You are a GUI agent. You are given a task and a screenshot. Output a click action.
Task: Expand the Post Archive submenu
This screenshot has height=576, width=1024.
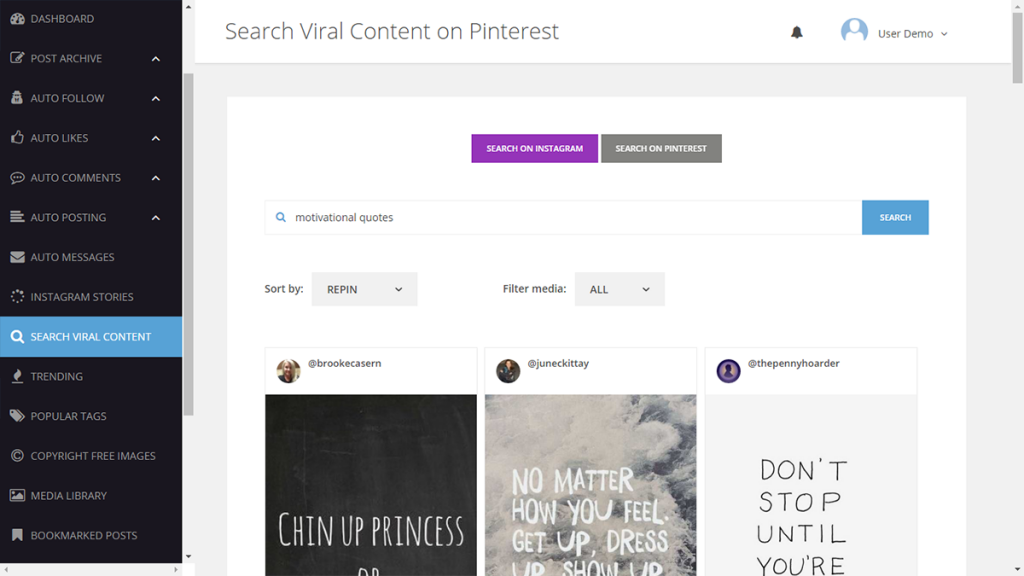[x=156, y=59]
